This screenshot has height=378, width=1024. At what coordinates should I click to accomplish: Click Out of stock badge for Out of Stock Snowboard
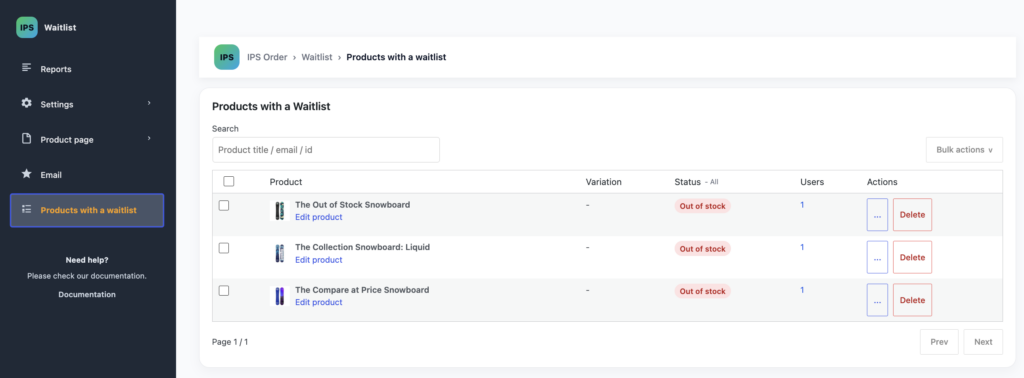coord(702,206)
